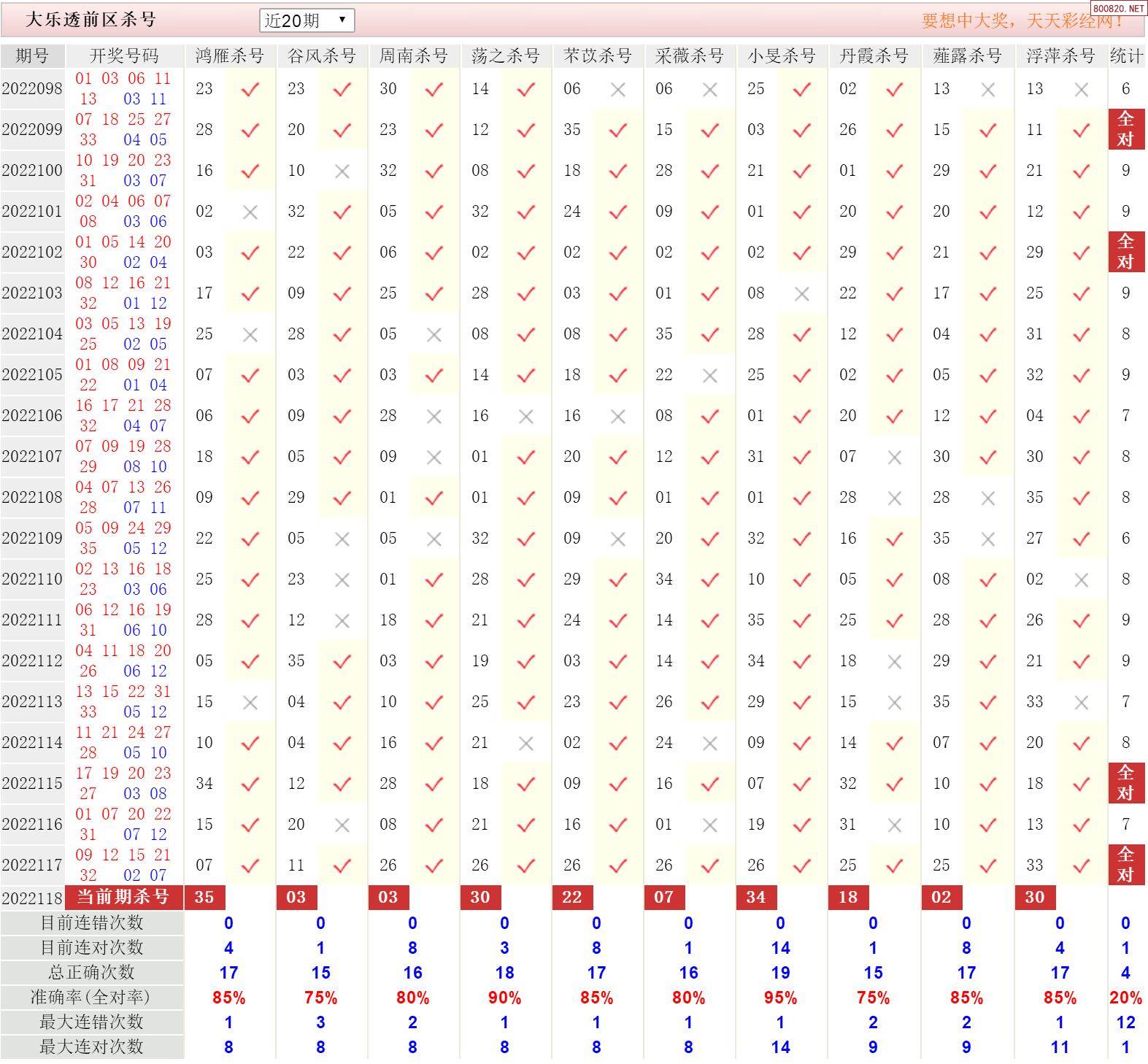Click 谷风 gray cross in row 2022100
This screenshot has width=1148, height=1064.
[342, 171]
